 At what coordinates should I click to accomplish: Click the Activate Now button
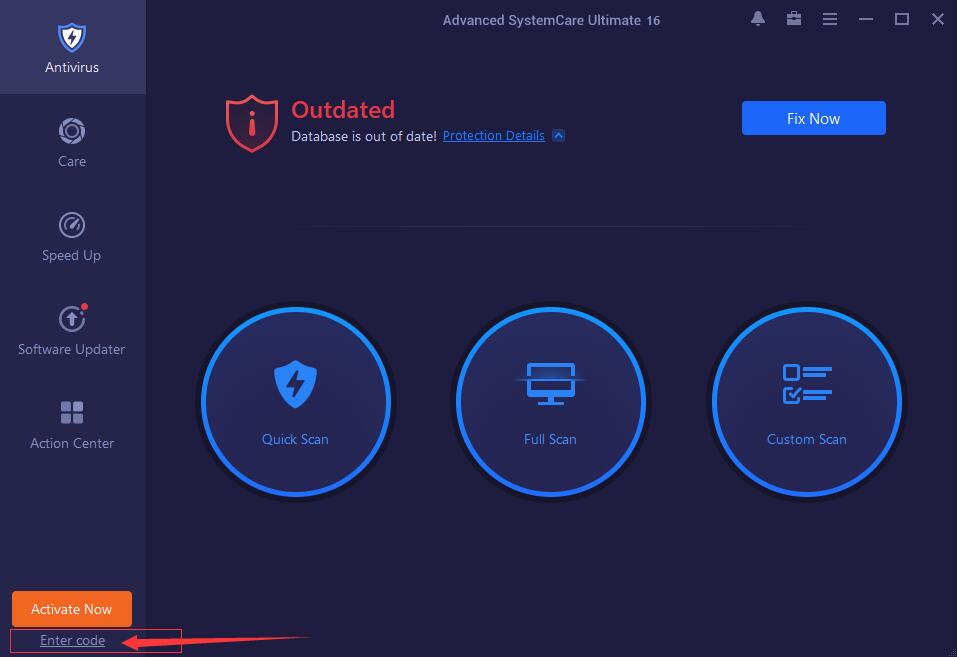click(72, 609)
